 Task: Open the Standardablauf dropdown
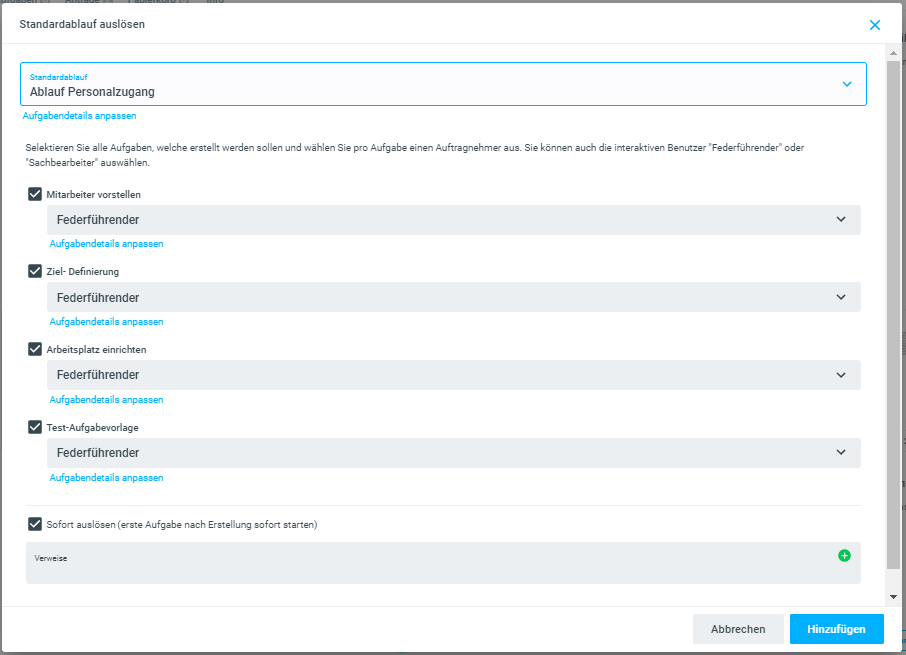click(x=443, y=84)
